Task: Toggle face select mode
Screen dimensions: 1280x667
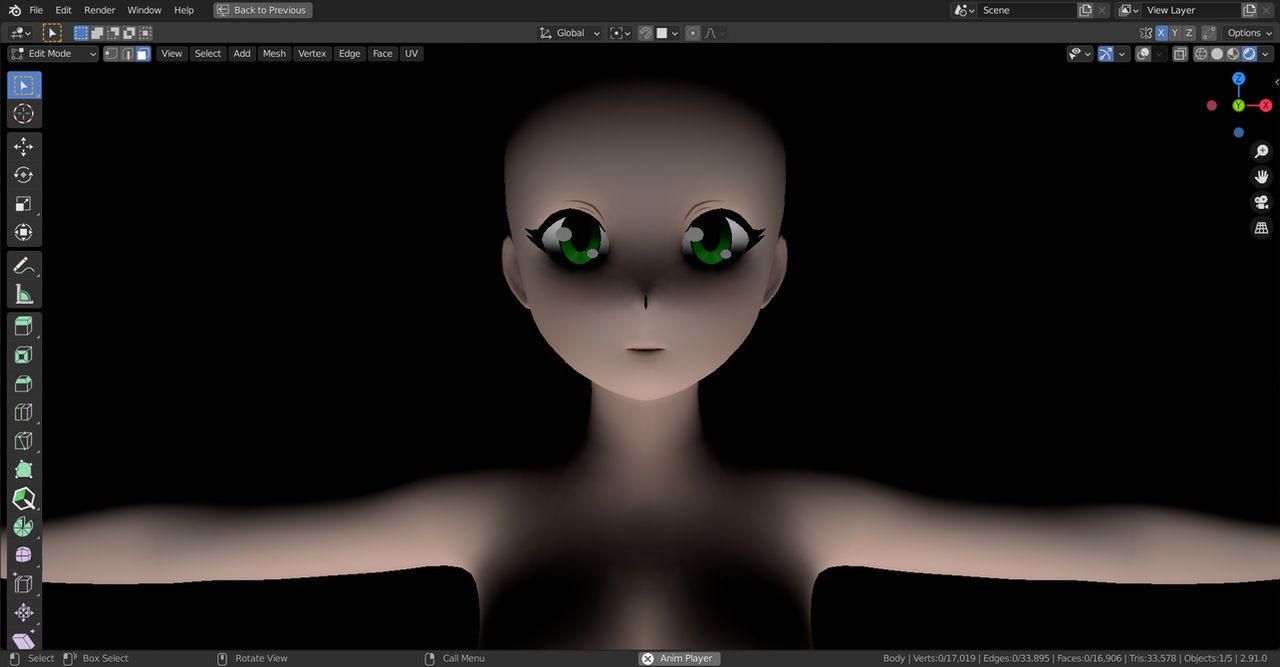Action: (x=143, y=54)
